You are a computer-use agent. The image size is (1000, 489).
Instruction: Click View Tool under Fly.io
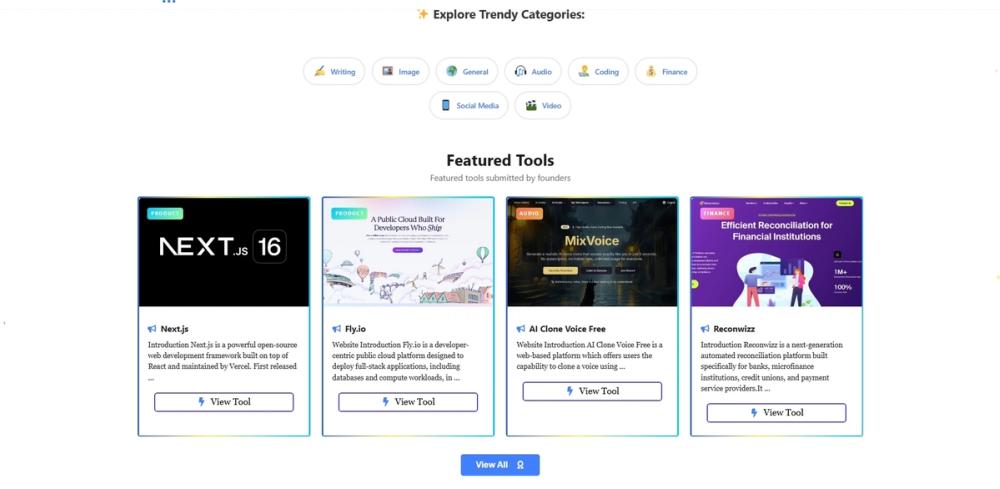pos(408,402)
